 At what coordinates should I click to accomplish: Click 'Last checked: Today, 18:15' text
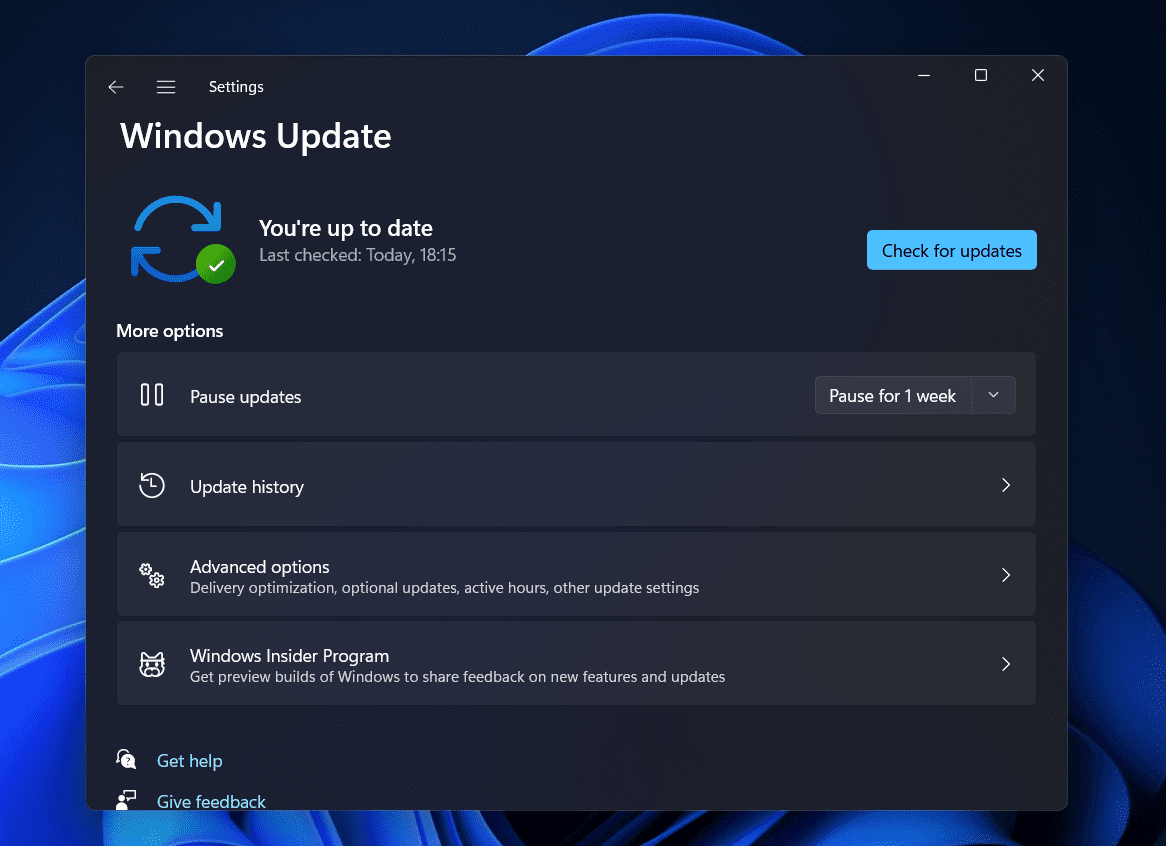coord(358,255)
